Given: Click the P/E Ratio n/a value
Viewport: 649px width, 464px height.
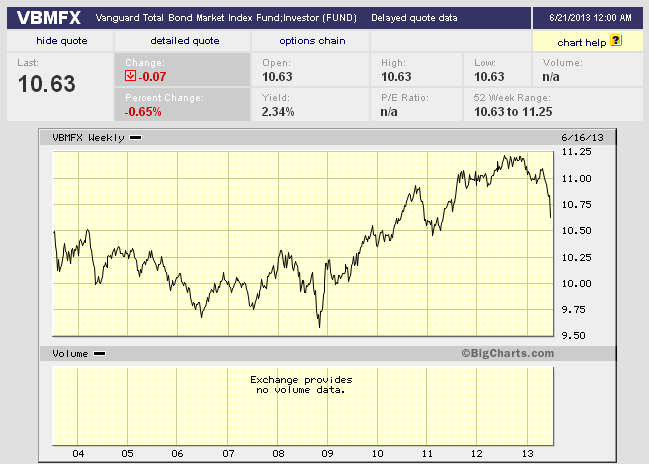Looking at the screenshot, I should (x=389, y=112).
